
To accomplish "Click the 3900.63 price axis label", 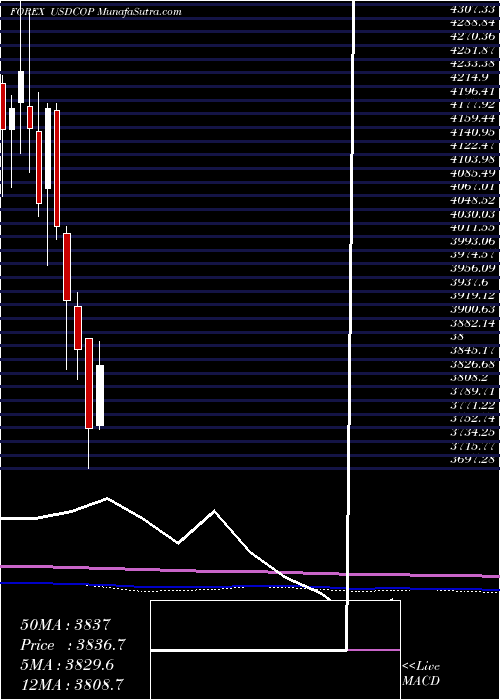I will pos(472,309).
